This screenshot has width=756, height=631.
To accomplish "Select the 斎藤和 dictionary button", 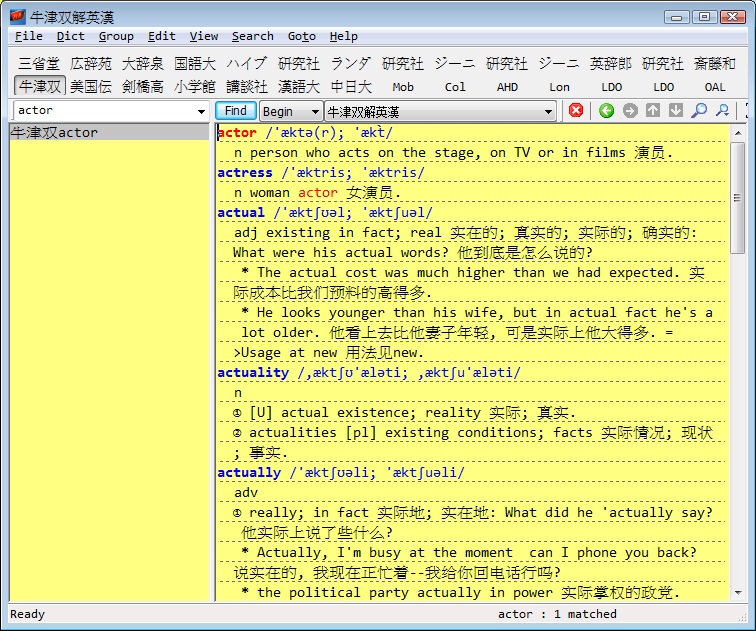I will pyautogui.click(x=715, y=63).
